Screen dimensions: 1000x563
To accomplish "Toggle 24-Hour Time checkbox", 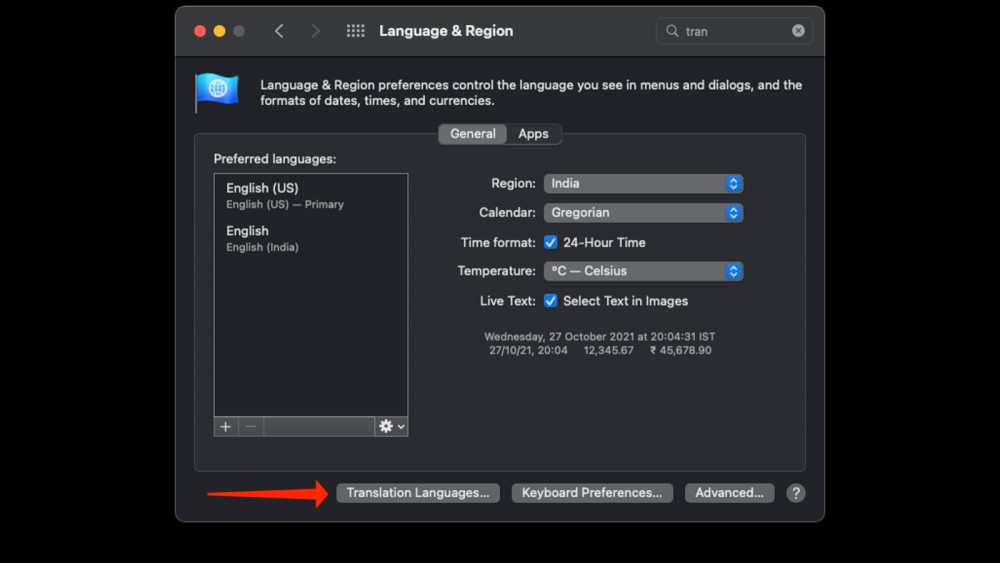I will click(x=550, y=242).
